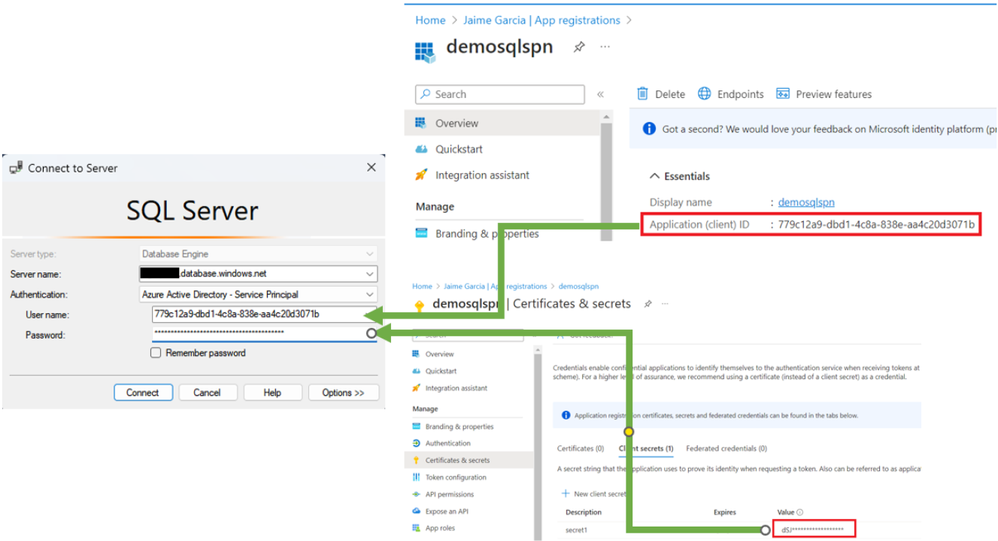The image size is (998, 541).
Task: Click the Preview features icon
Action: pos(783,94)
